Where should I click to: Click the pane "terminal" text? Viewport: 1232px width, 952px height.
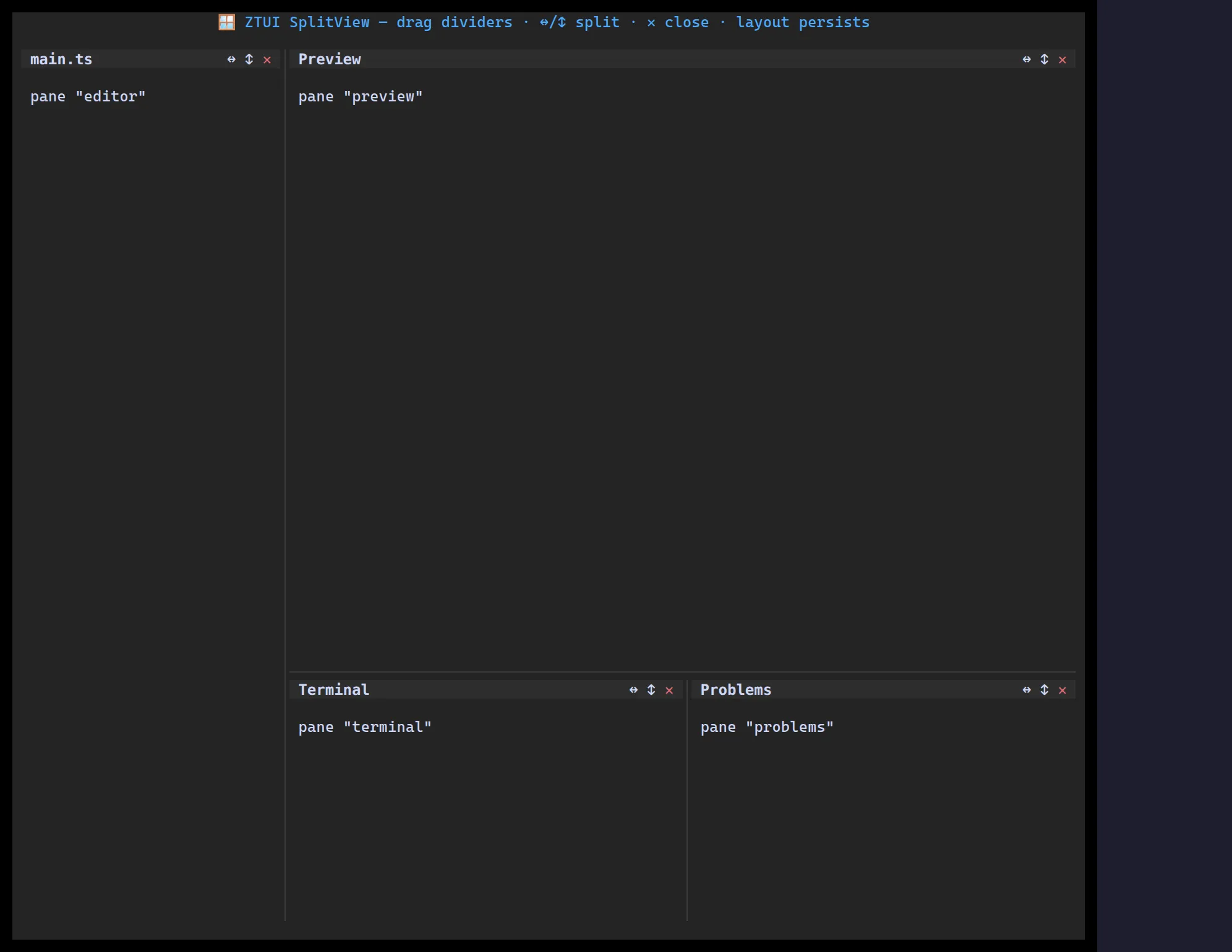365,727
